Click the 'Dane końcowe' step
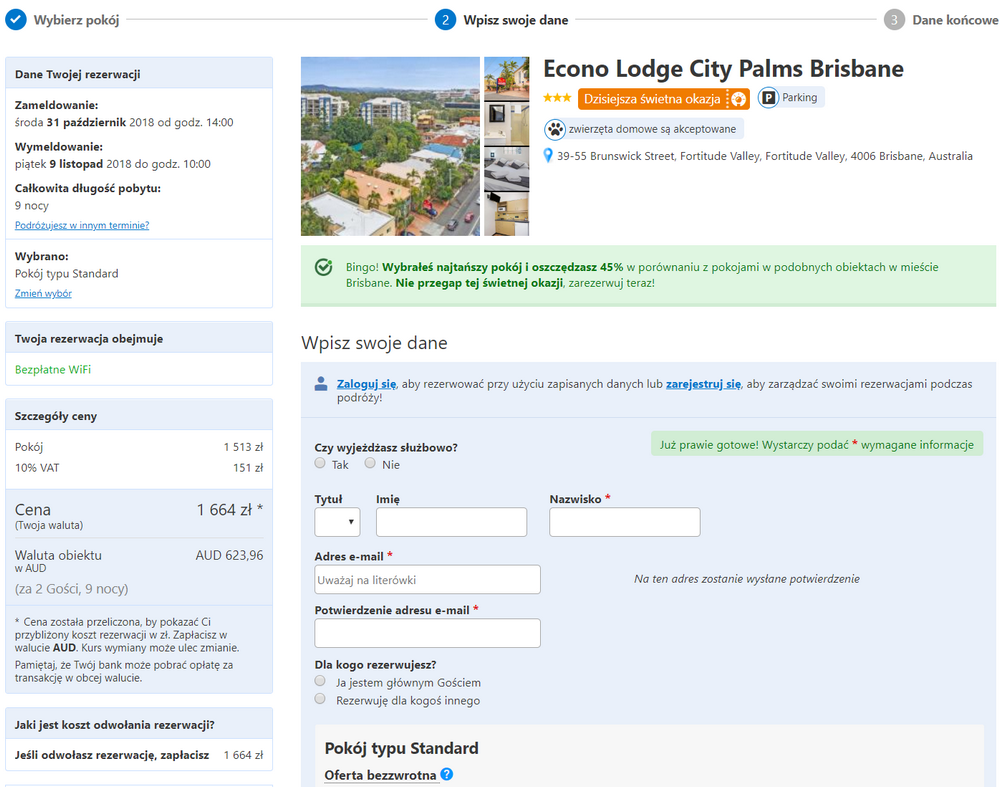 951,19
